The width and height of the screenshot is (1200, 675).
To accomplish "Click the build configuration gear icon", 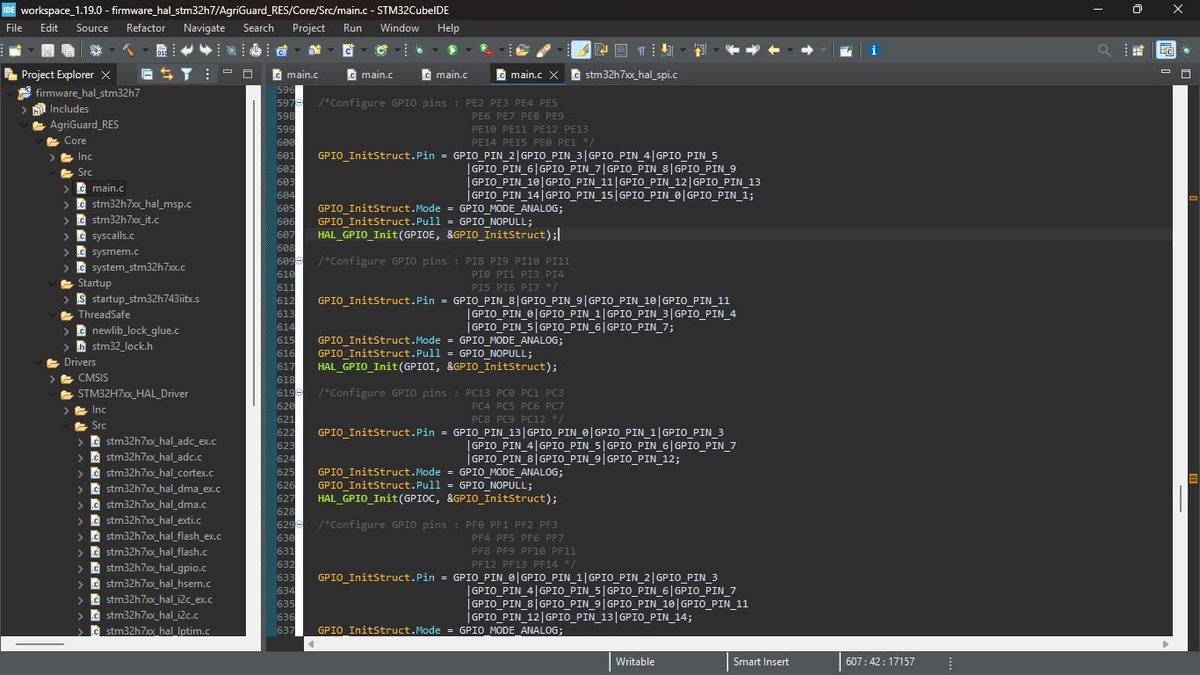I will tap(96, 50).
